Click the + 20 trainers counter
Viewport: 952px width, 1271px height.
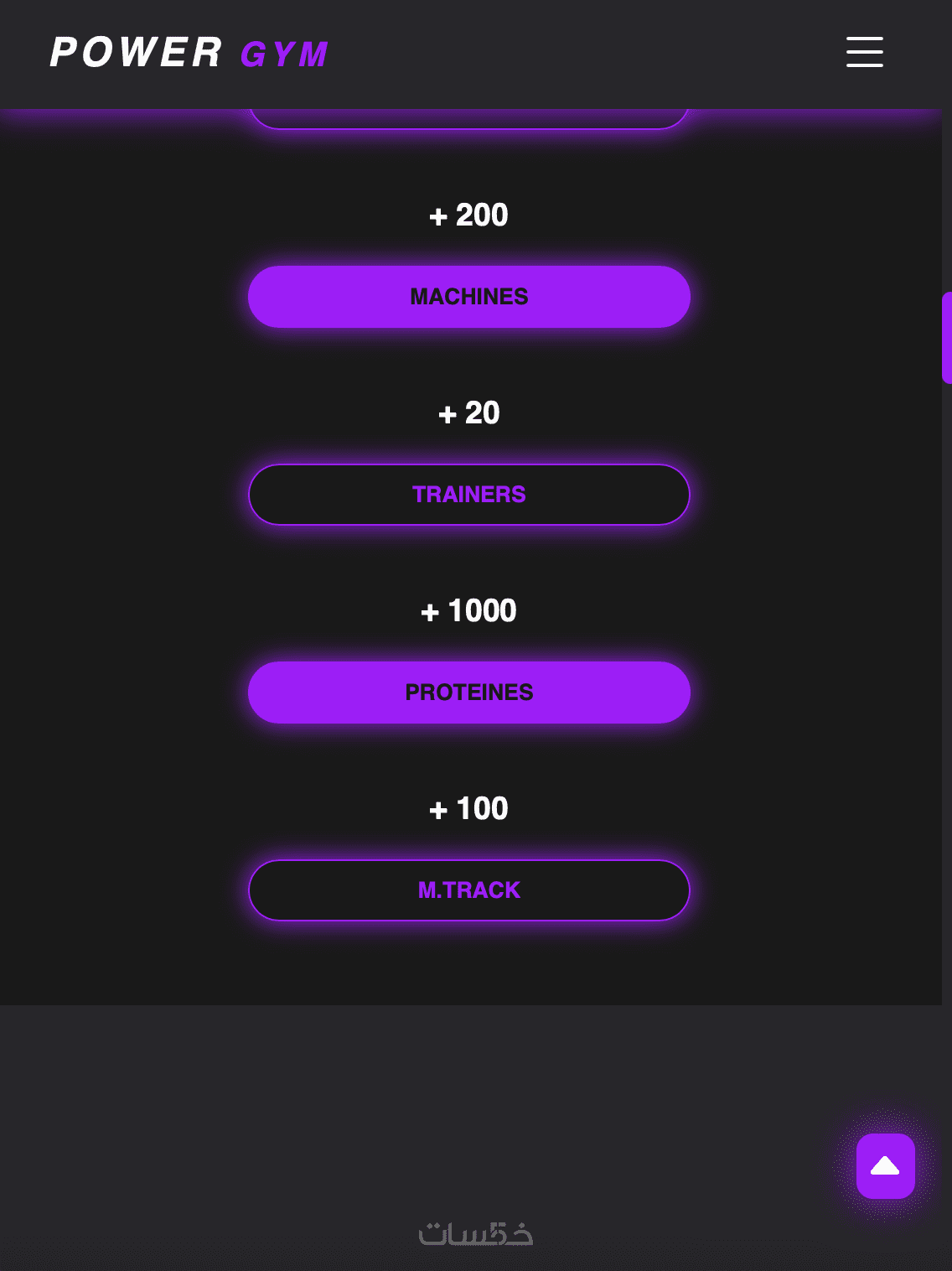pos(469,413)
